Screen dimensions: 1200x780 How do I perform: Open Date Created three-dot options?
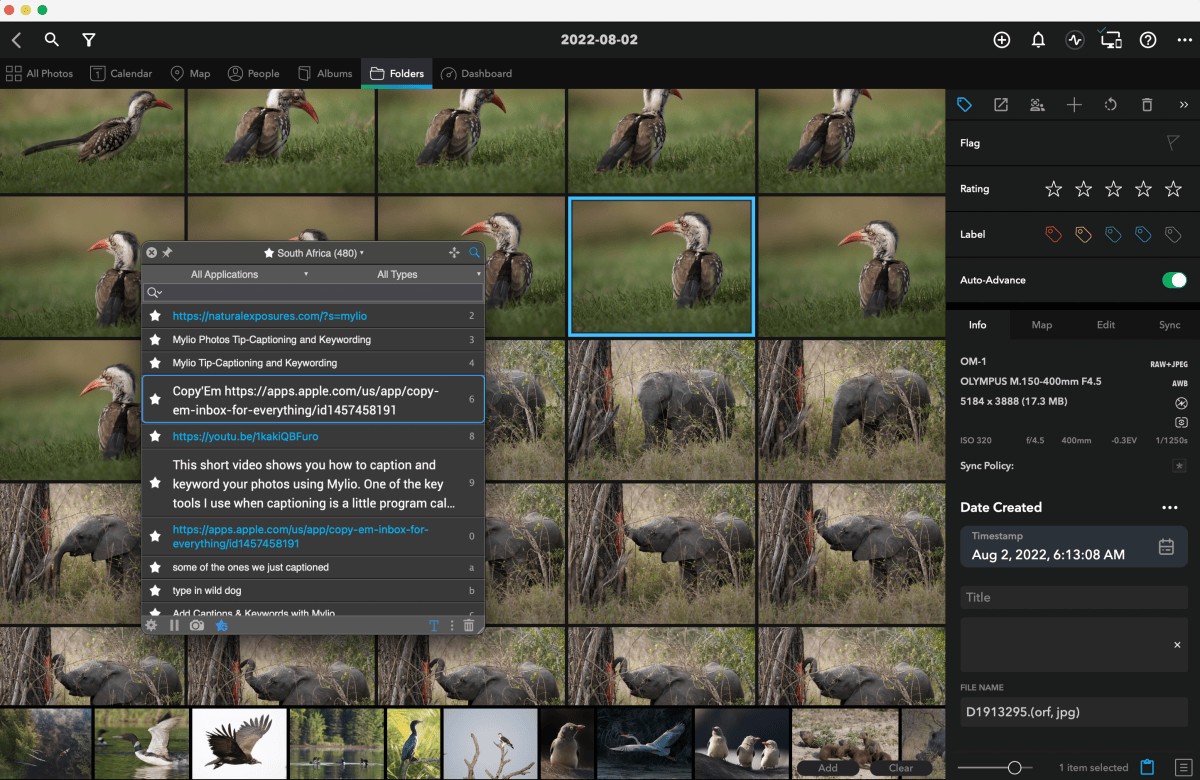click(x=1170, y=508)
